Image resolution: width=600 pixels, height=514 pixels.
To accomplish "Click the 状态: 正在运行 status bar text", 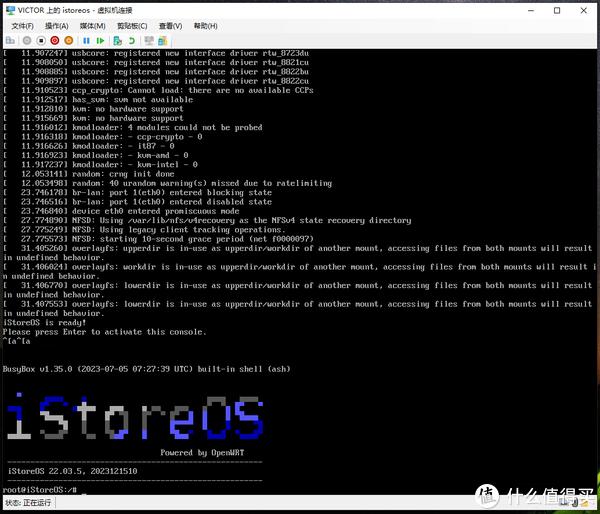I will 28,503.
